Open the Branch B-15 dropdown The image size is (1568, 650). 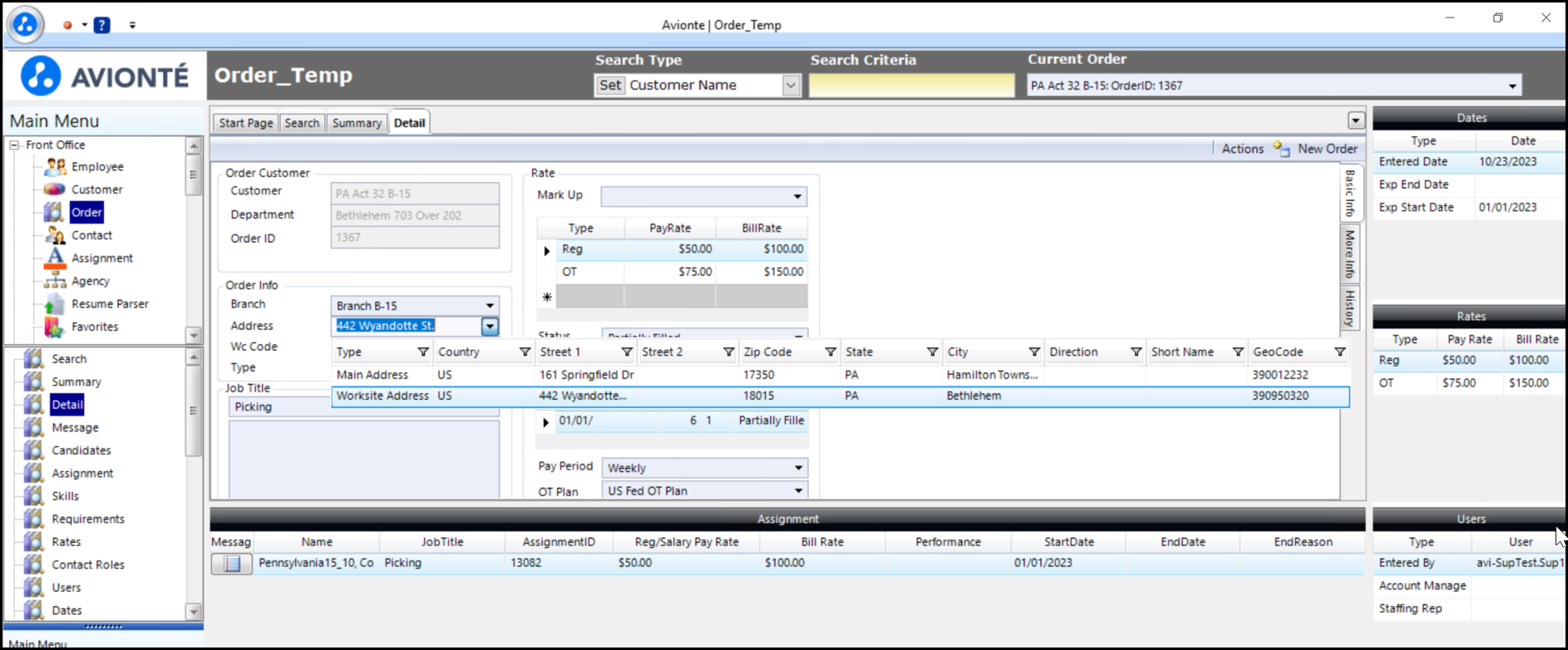(x=490, y=305)
